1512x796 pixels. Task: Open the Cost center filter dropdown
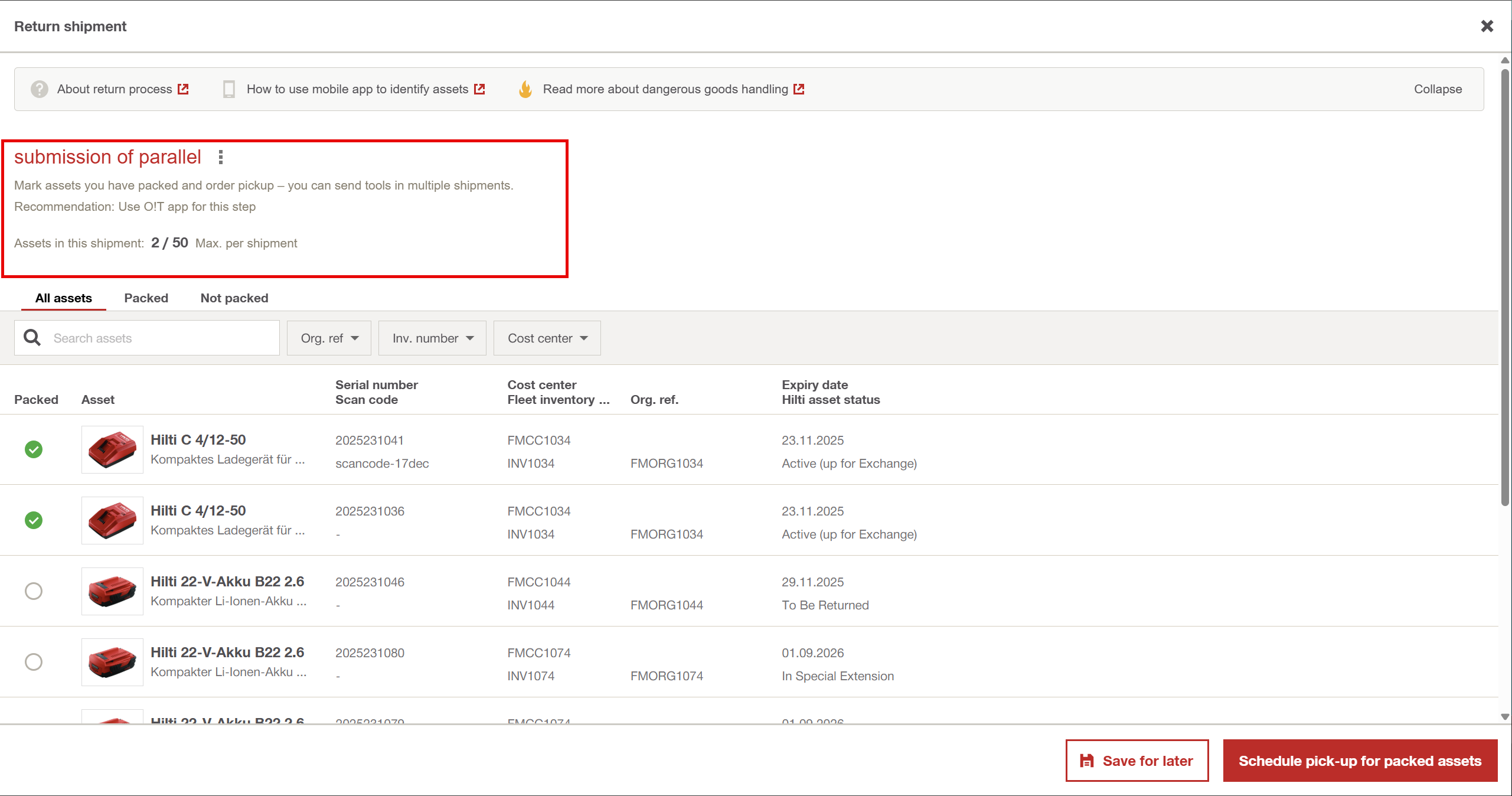[547, 338]
